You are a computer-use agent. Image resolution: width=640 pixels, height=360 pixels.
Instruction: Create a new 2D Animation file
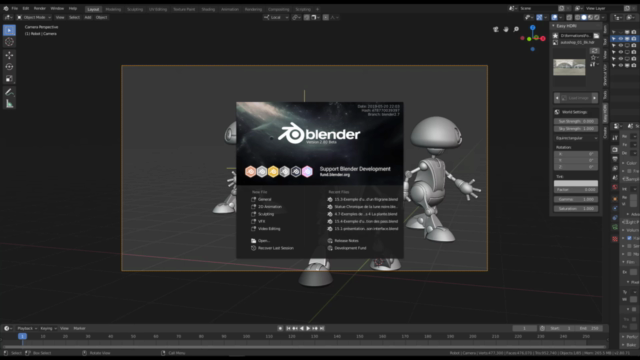270,207
